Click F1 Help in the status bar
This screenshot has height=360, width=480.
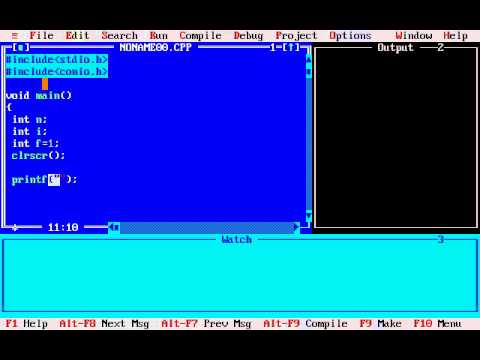[27, 324]
